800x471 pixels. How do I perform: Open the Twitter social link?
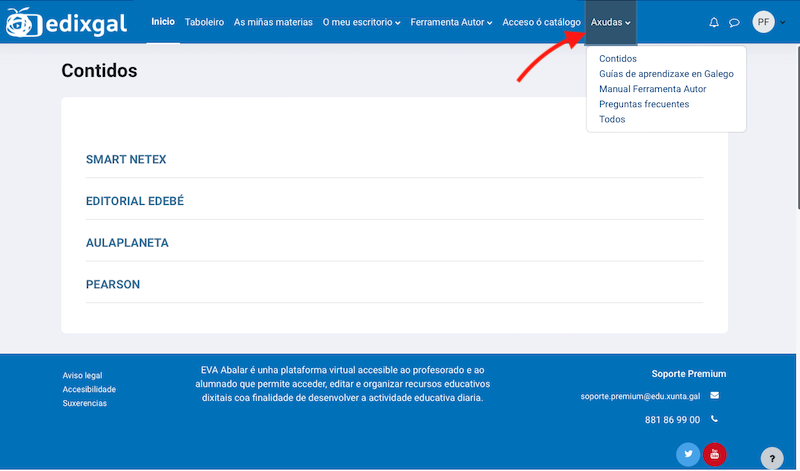point(687,454)
